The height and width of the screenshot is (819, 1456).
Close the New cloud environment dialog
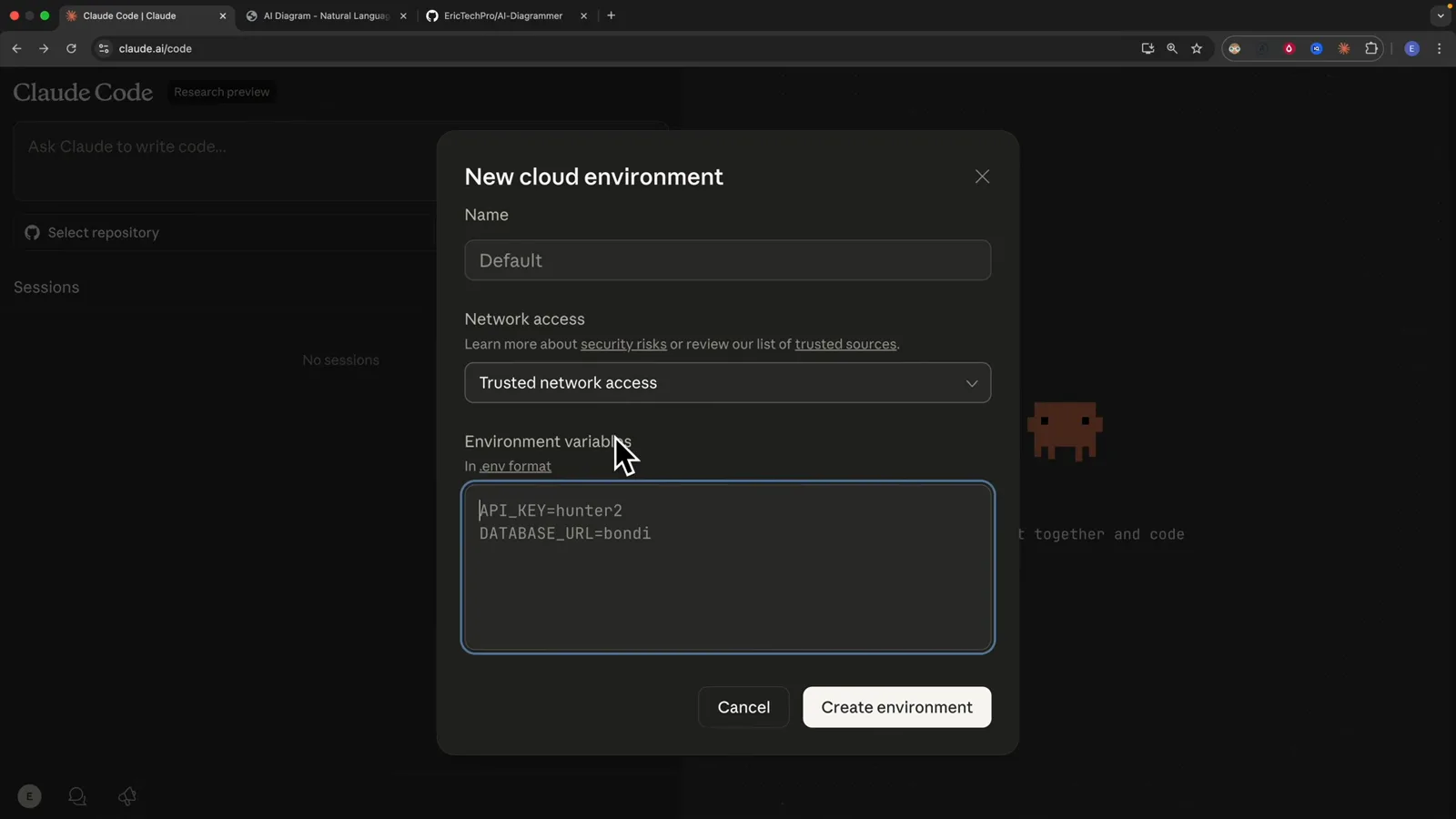coord(982,177)
